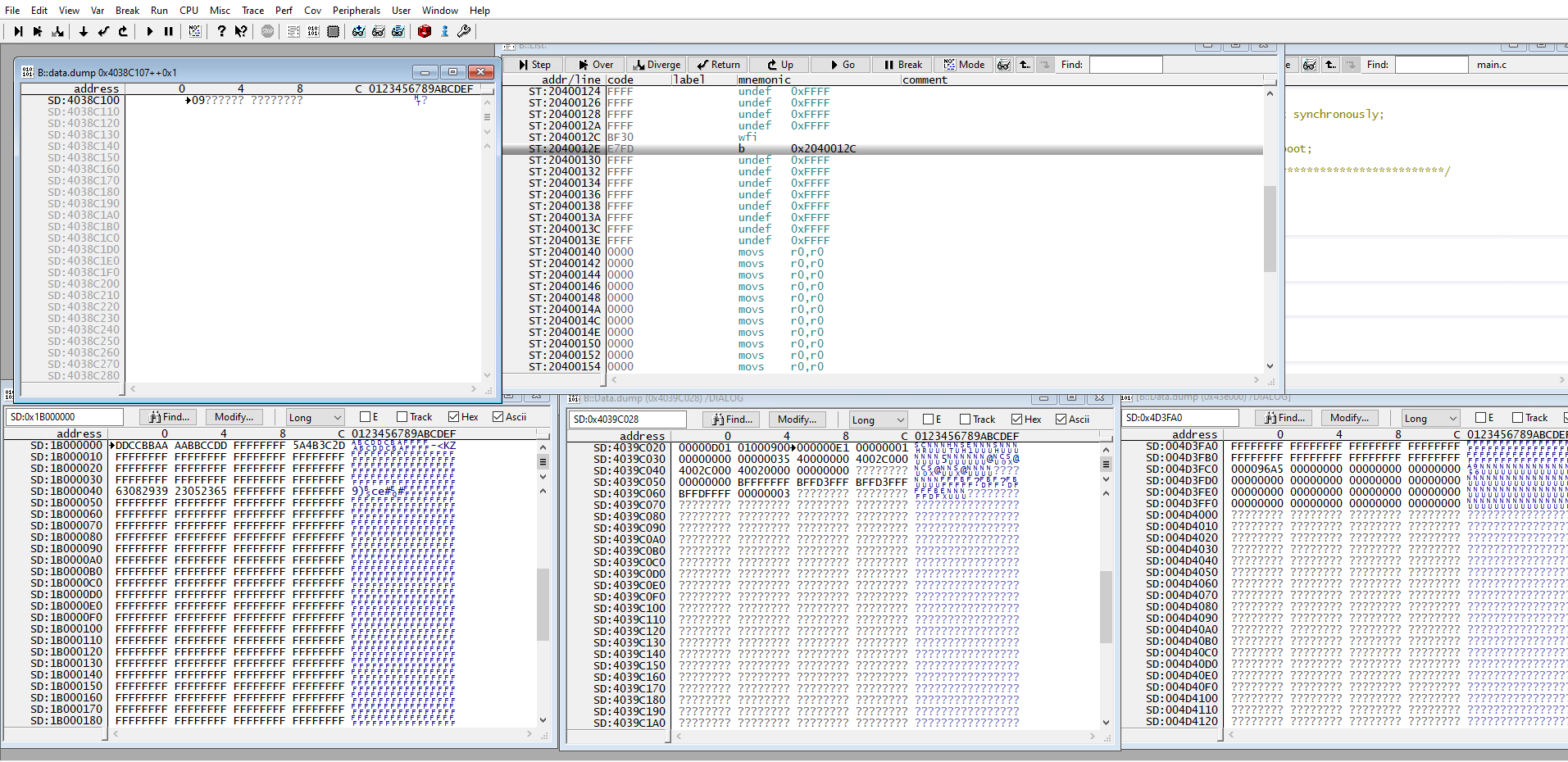Screen dimensions: 1568x762
Task: Click the gray Stop sign icon
Action: pyautogui.click(x=267, y=31)
